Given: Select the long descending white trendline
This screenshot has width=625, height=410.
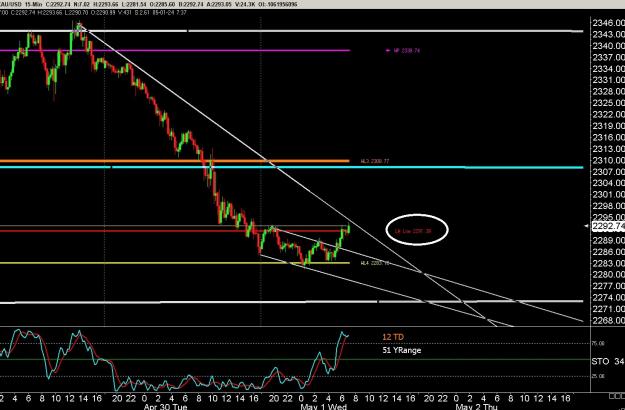Looking at the screenshot, I should point(288,176).
